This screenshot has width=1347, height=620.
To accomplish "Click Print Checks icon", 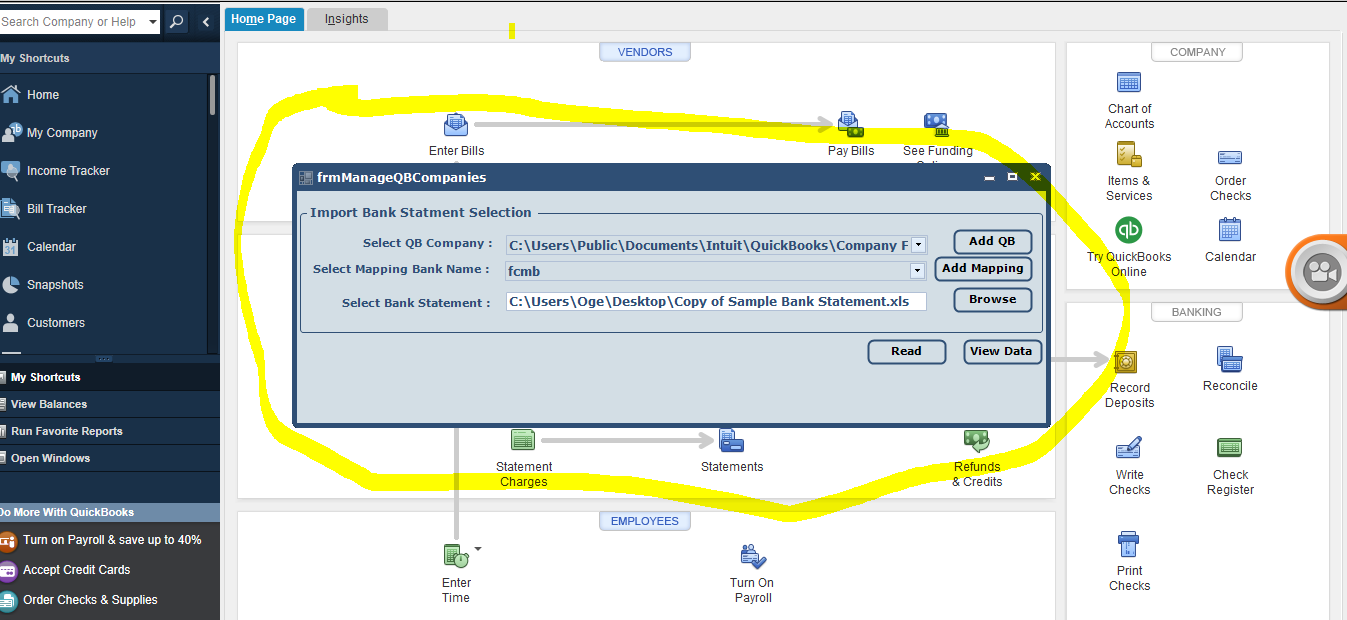I will tap(1129, 545).
